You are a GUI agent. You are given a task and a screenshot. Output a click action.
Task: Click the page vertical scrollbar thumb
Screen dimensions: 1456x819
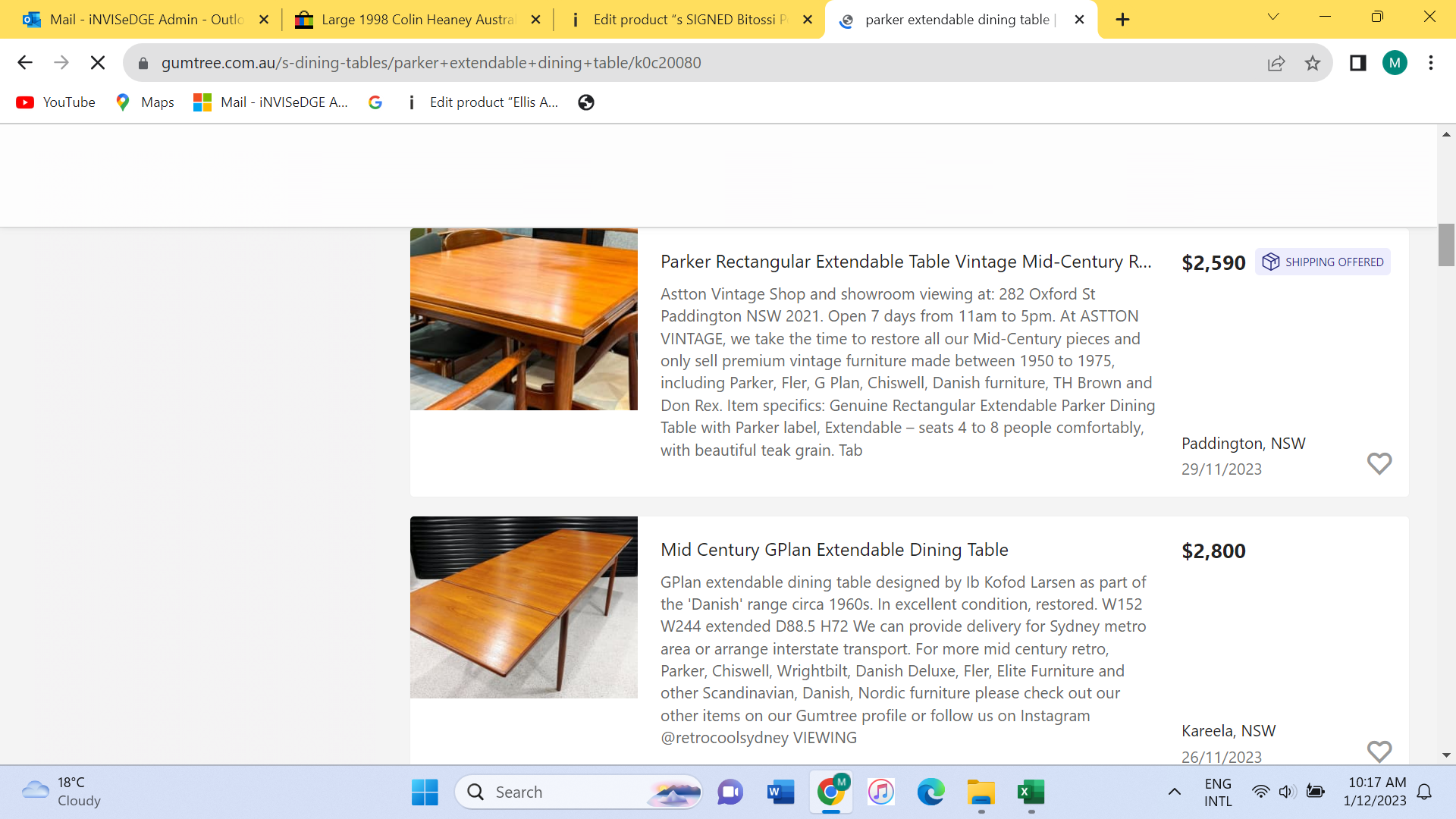1446,245
